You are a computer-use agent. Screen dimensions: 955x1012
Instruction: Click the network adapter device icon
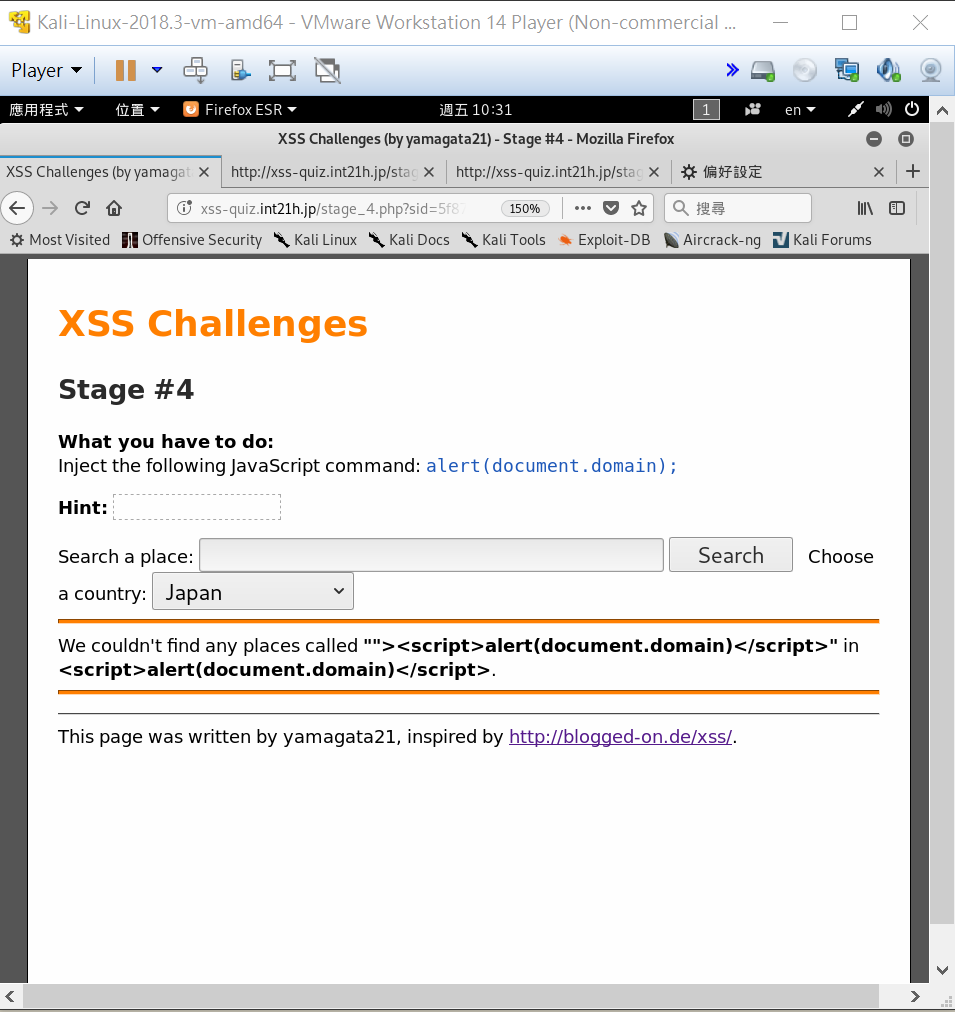(x=847, y=70)
